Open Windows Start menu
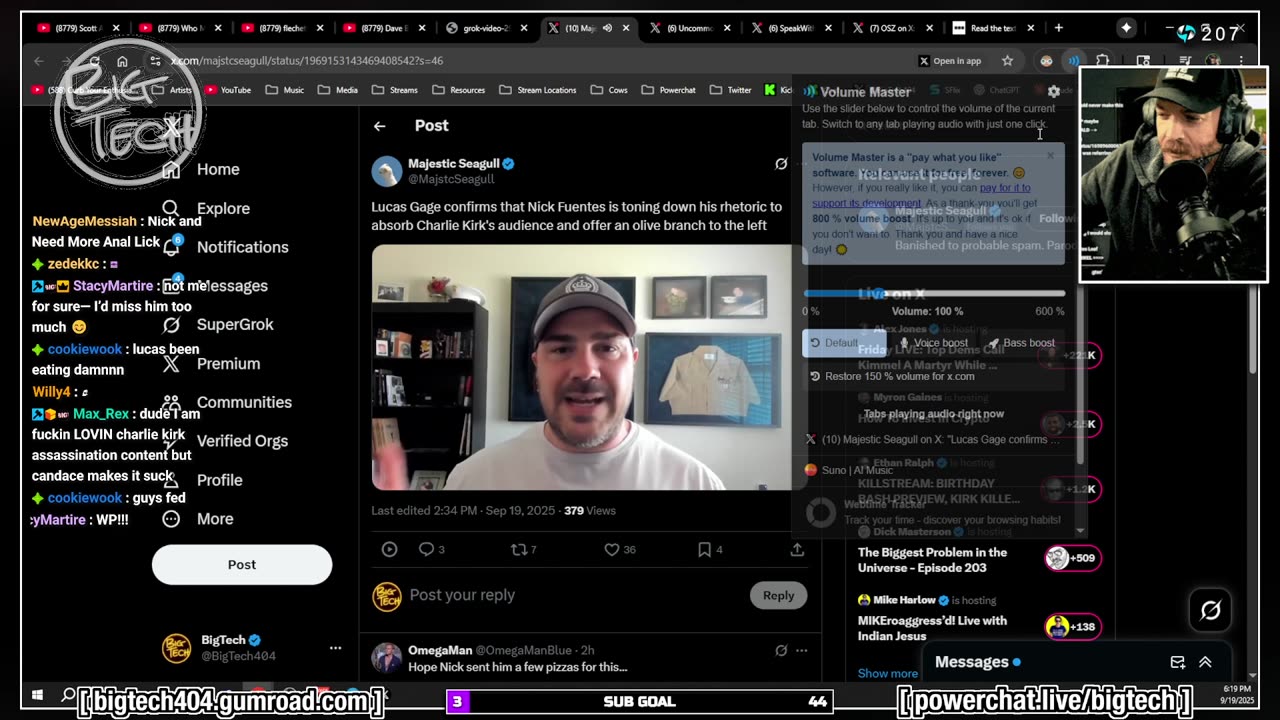 [37, 694]
